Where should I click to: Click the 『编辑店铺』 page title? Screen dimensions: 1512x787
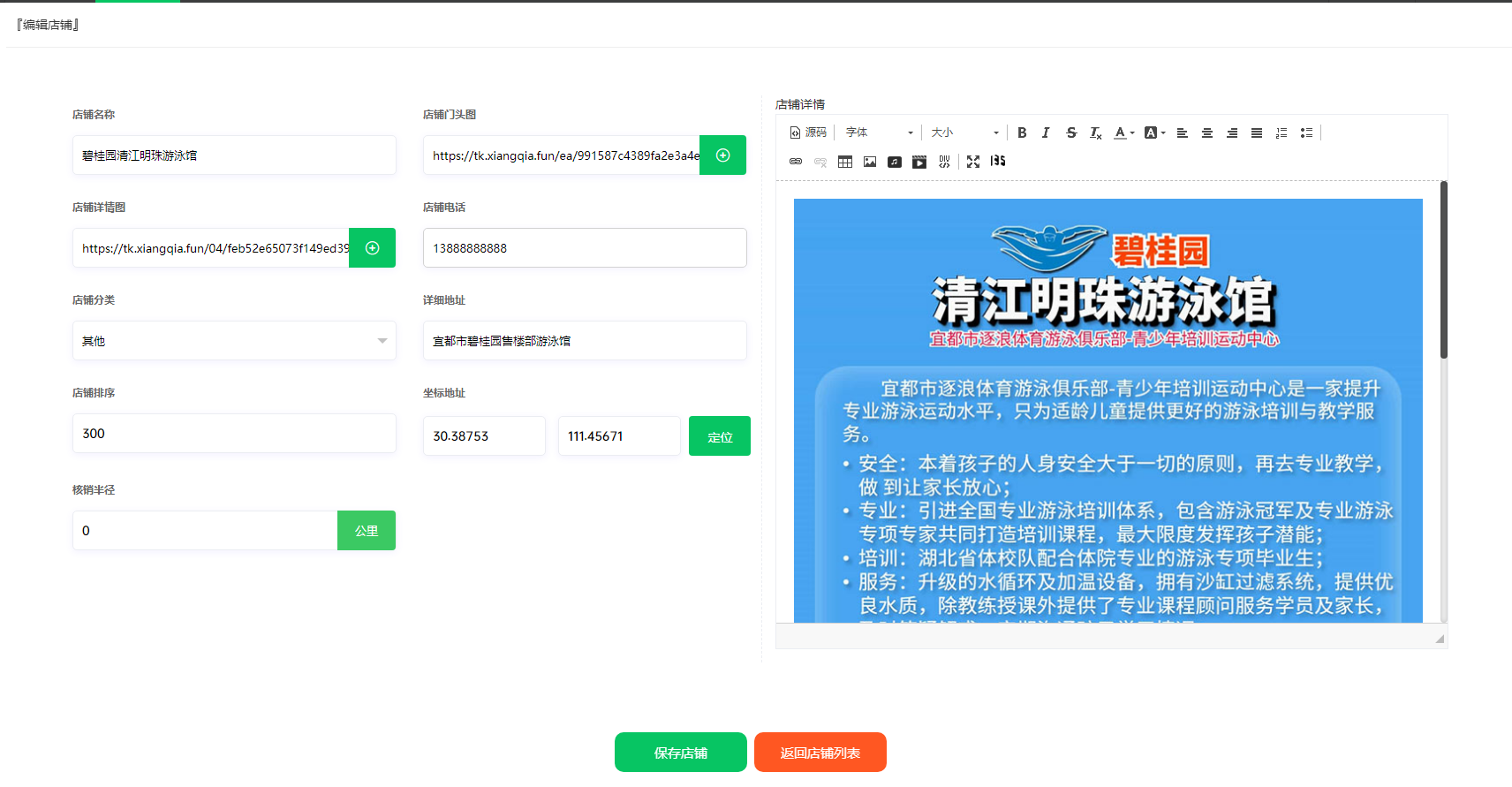click(48, 25)
